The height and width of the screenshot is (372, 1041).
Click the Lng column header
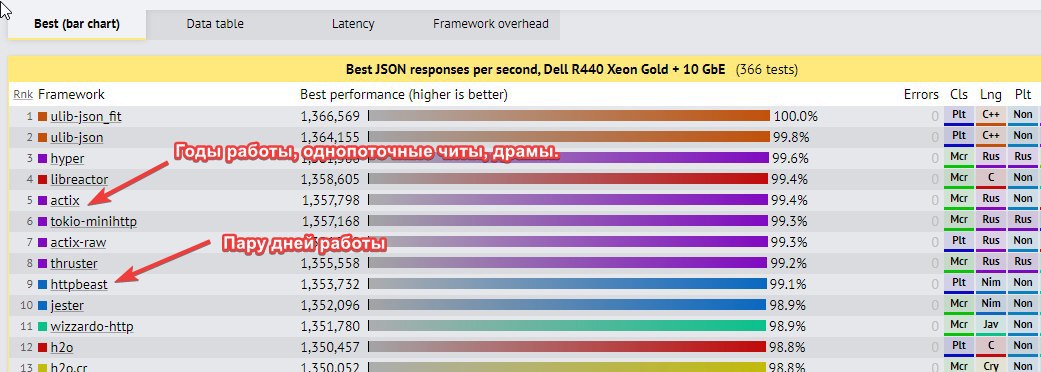(991, 95)
